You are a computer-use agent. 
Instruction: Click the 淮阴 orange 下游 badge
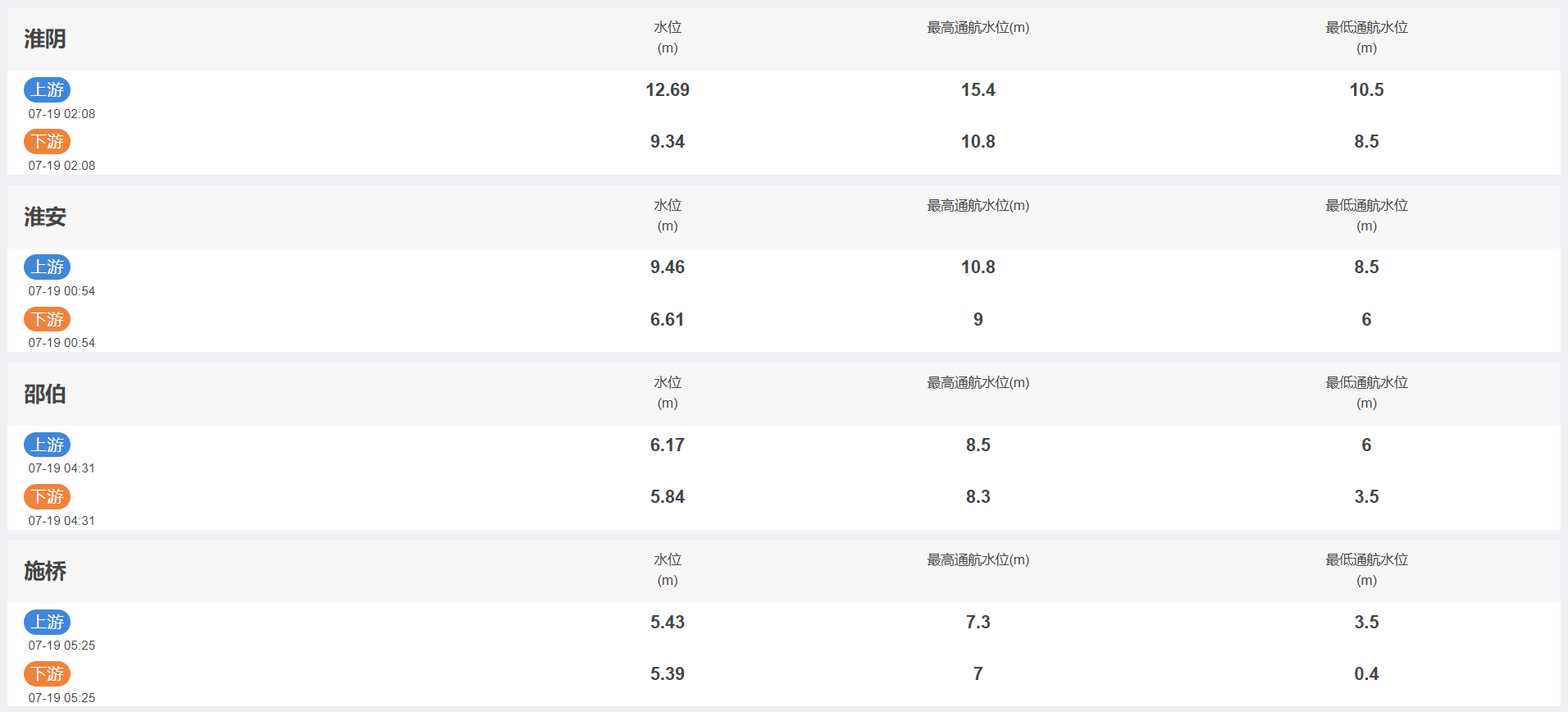(x=47, y=141)
